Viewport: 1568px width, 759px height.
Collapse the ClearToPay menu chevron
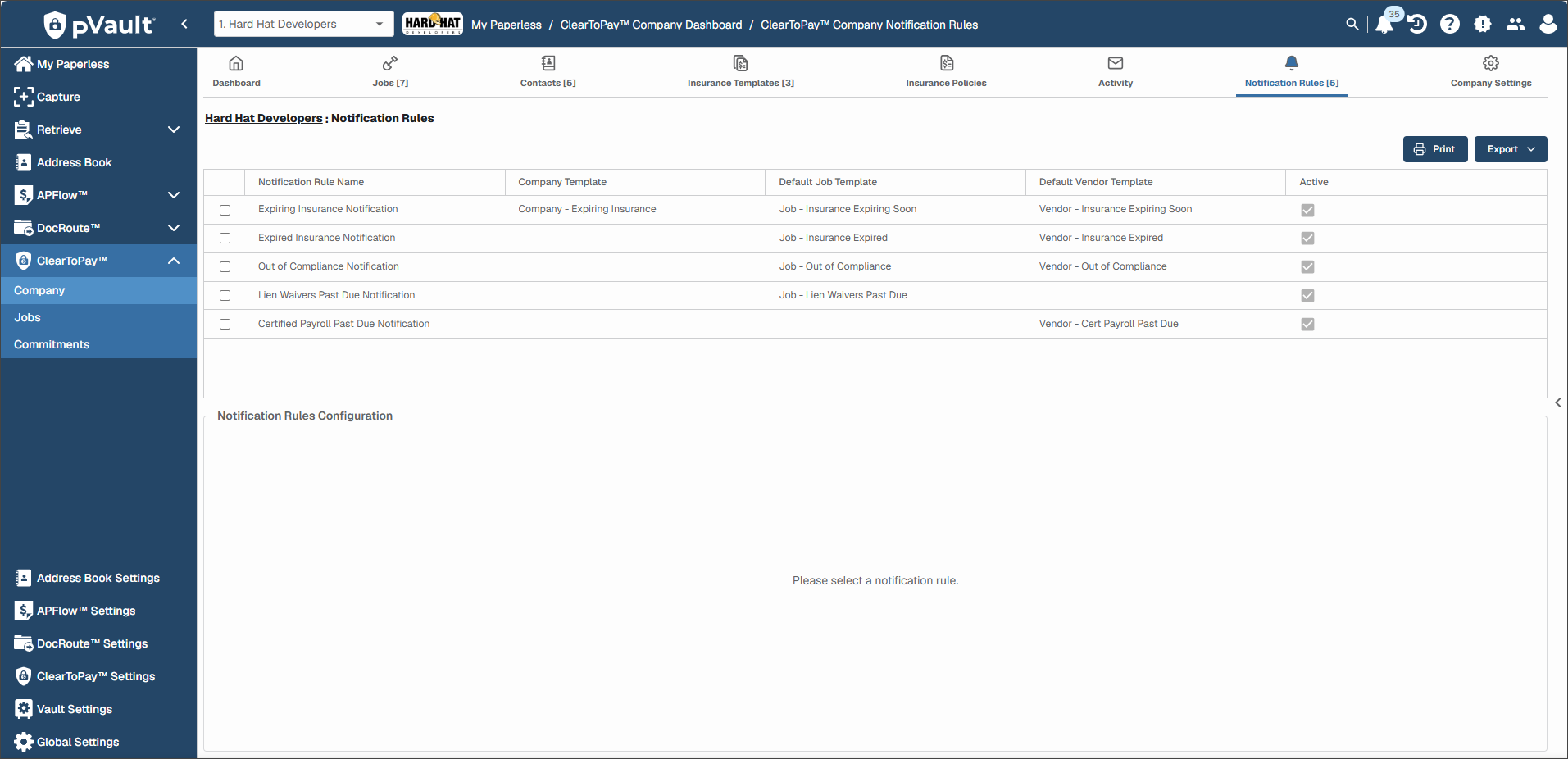174,261
